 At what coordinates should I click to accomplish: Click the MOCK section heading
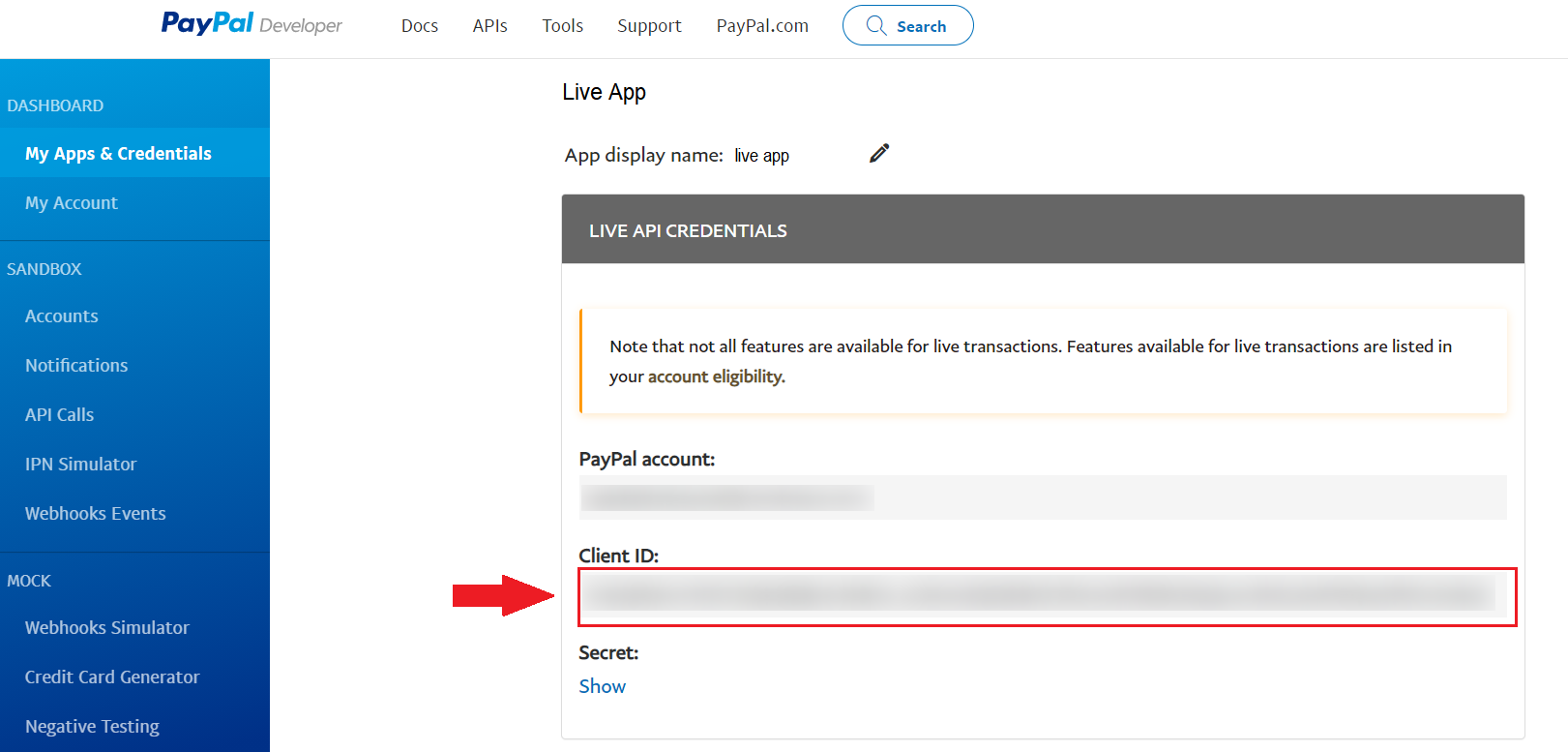point(29,581)
